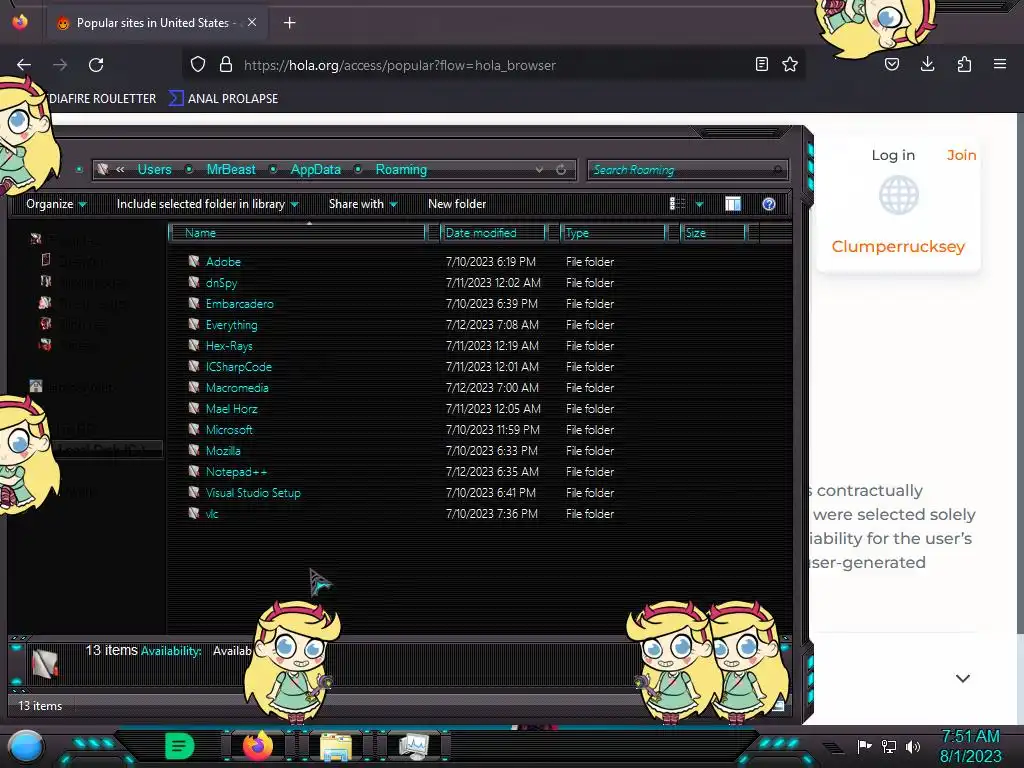This screenshot has width=1024, height=768.
Task: Select the ICSharpCode folder
Action: tap(238, 367)
